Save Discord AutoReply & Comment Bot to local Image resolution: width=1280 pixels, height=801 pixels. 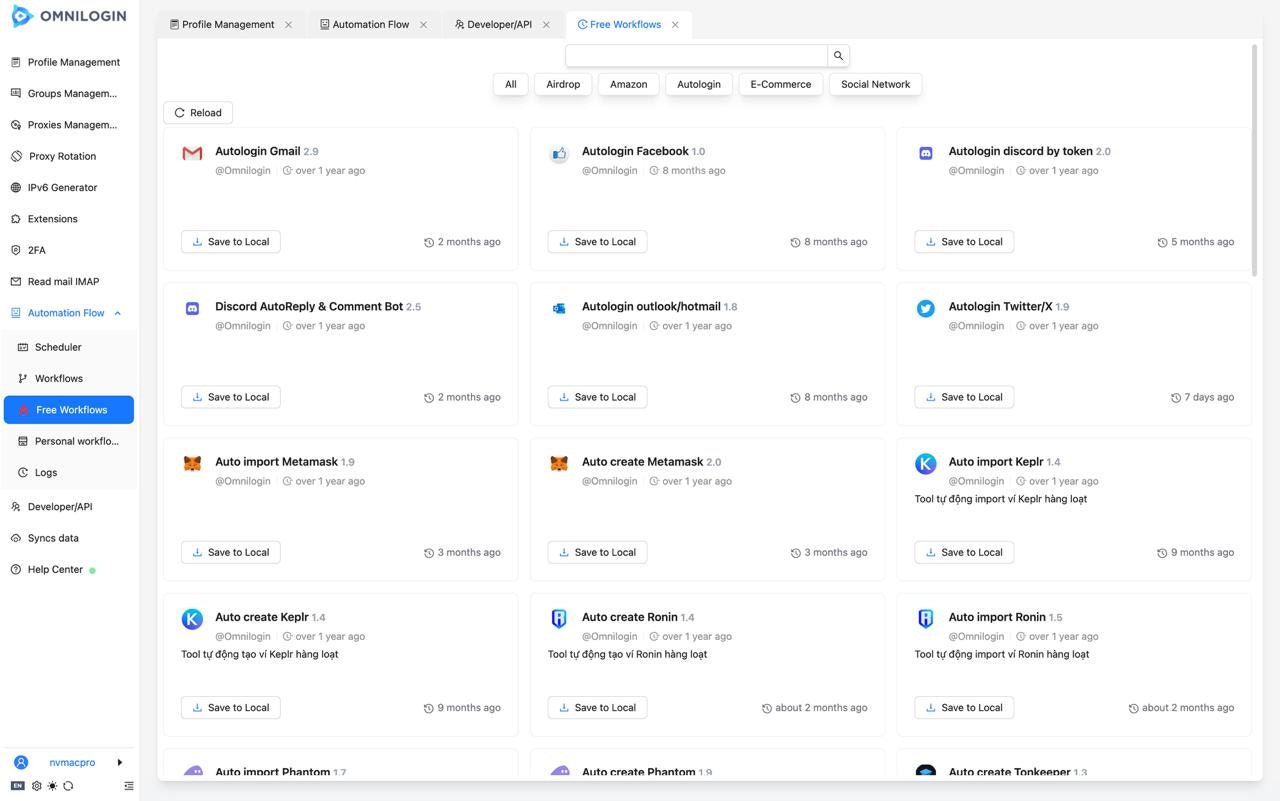(x=231, y=397)
